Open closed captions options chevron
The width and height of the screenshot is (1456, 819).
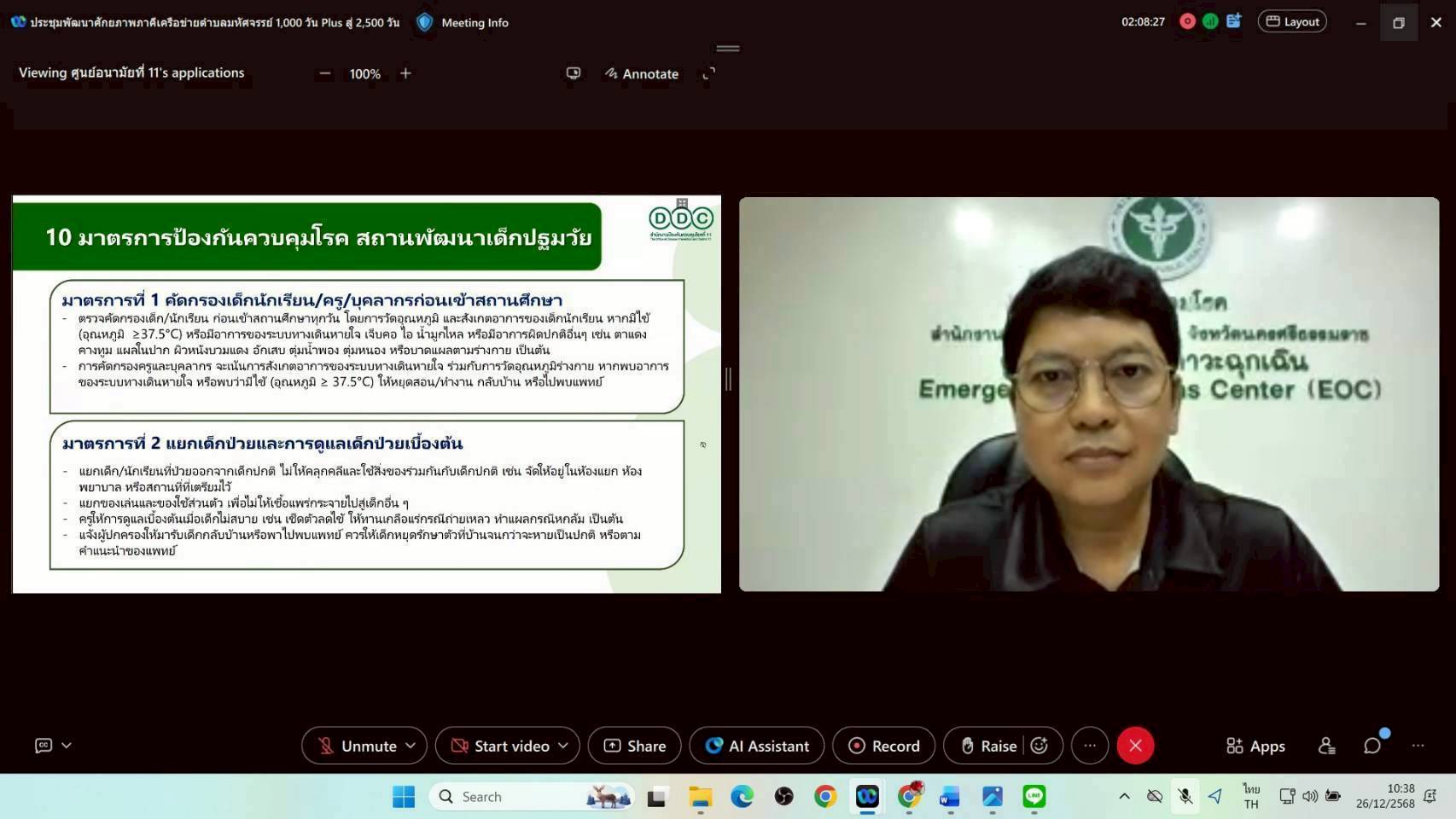tap(67, 746)
